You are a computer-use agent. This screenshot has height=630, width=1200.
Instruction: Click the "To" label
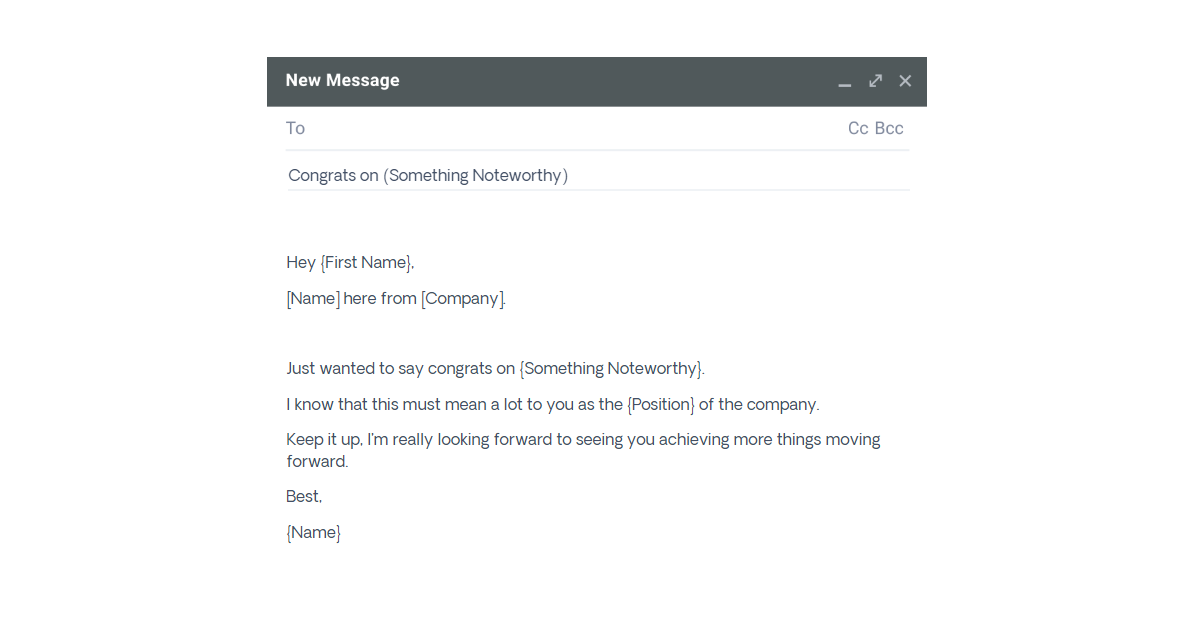[x=295, y=128]
